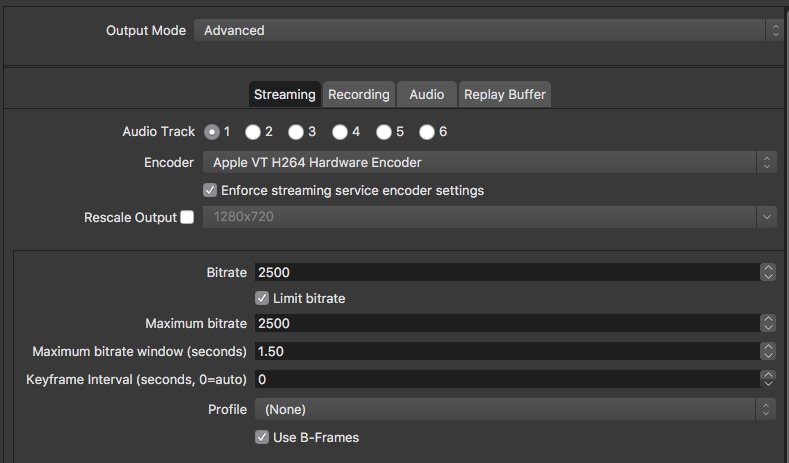This screenshot has width=789, height=463.
Task: Click the Bitrate input field
Action: 505,272
